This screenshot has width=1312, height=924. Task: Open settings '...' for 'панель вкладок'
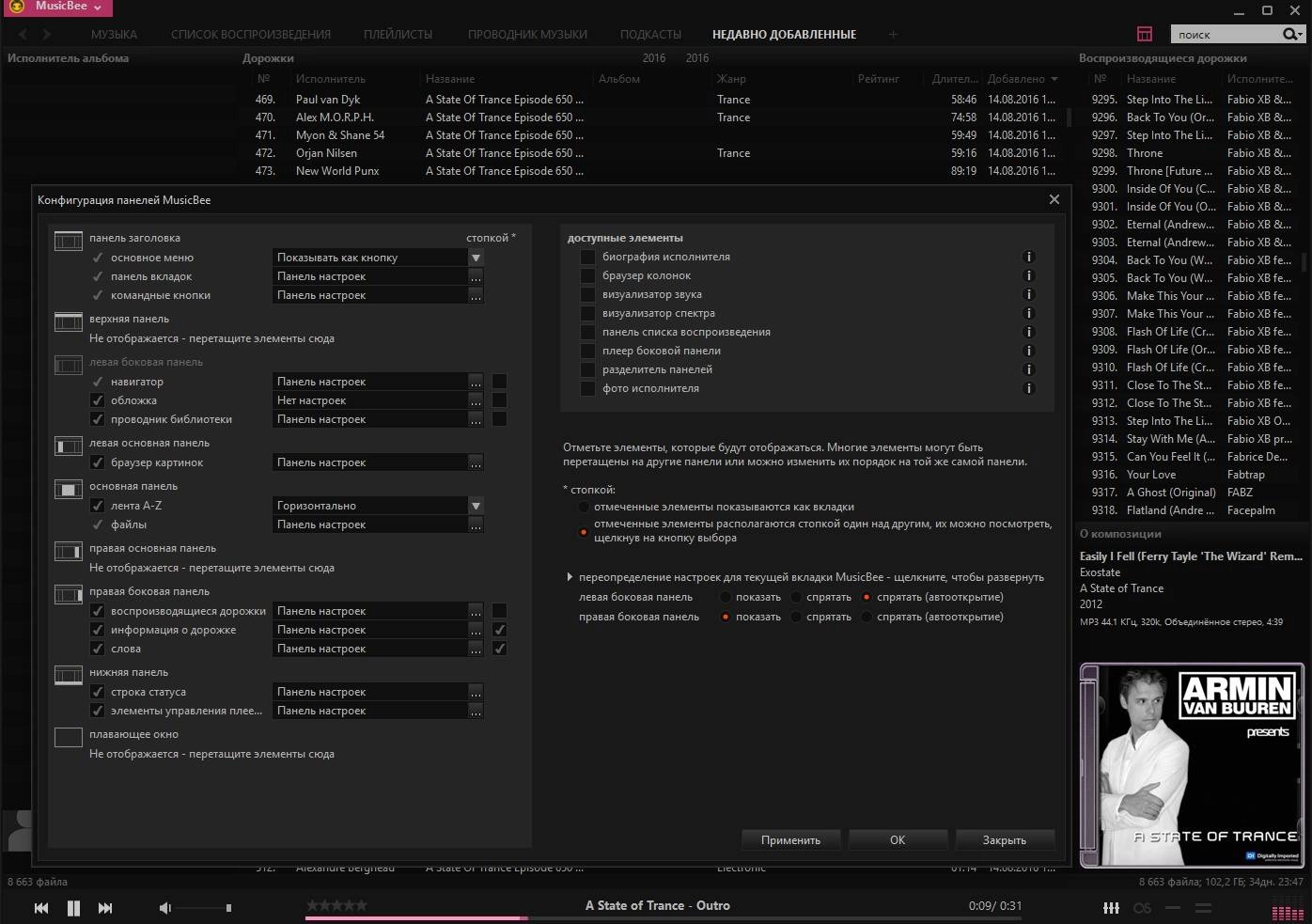click(x=476, y=276)
